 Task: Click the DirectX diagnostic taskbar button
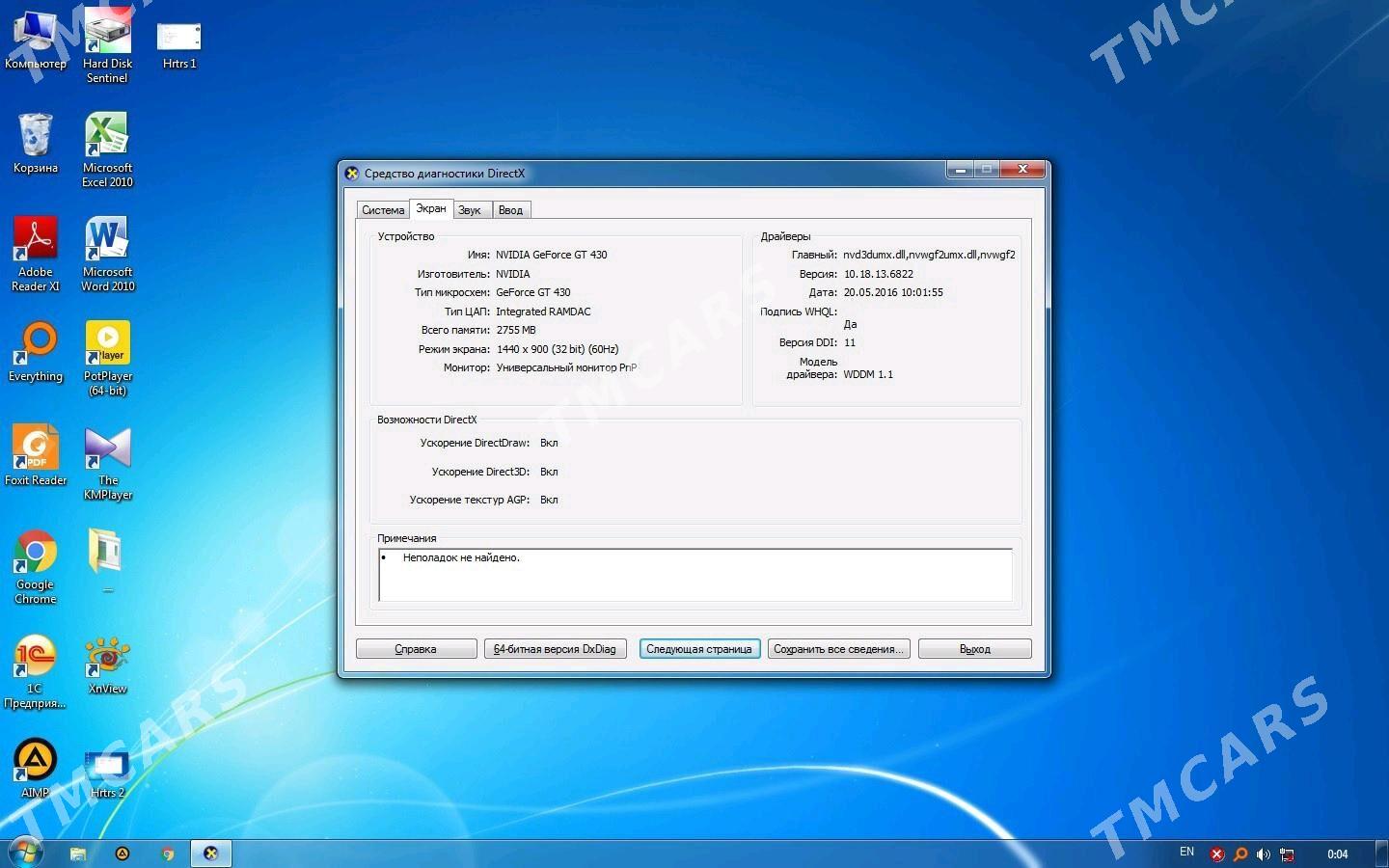click(211, 854)
